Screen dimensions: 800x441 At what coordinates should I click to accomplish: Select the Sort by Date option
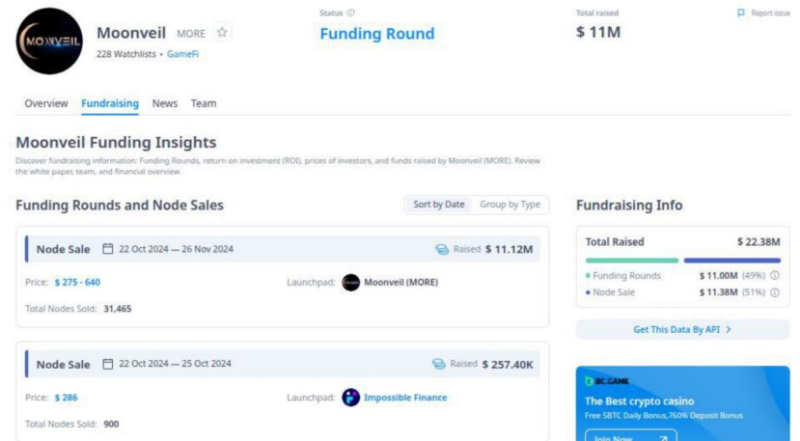click(439, 205)
